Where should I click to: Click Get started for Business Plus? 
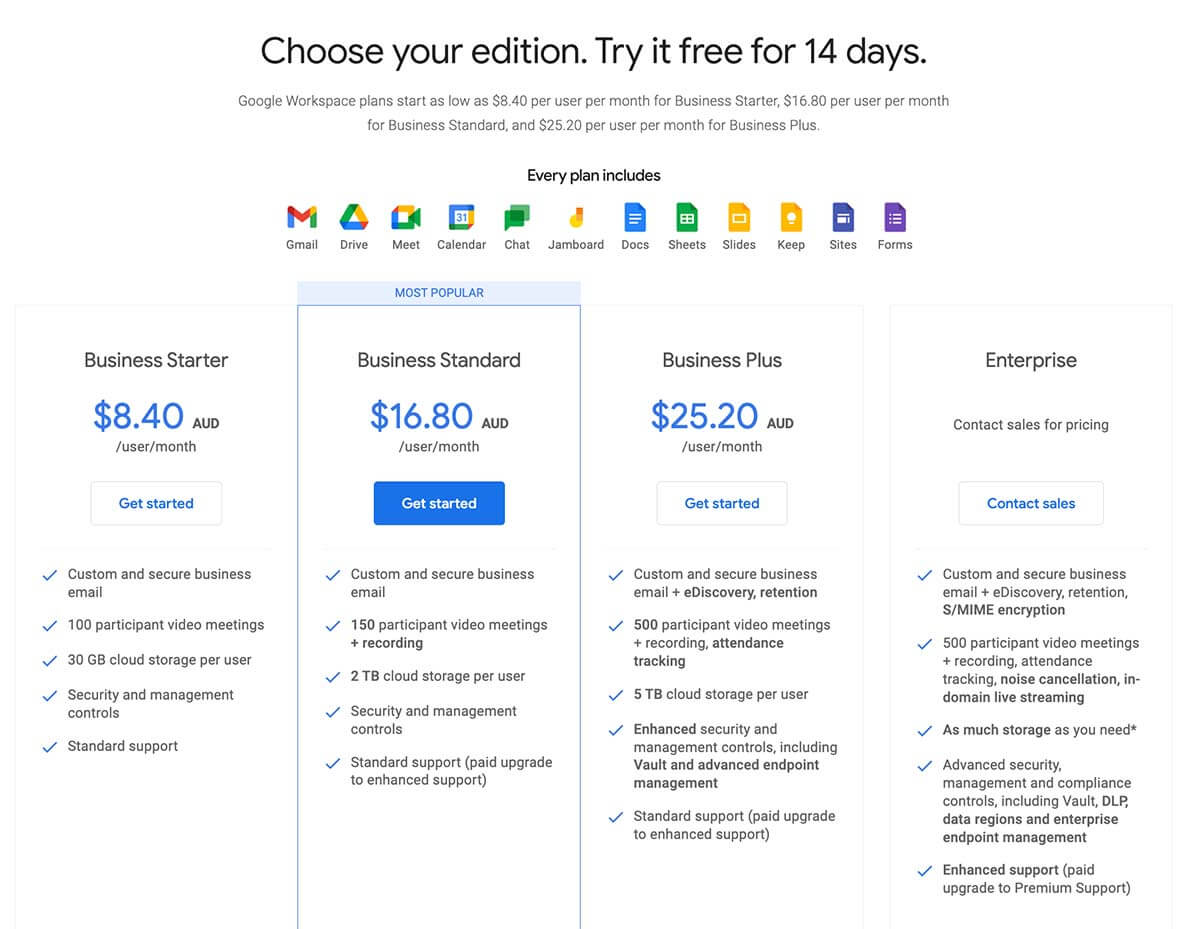point(722,503)
